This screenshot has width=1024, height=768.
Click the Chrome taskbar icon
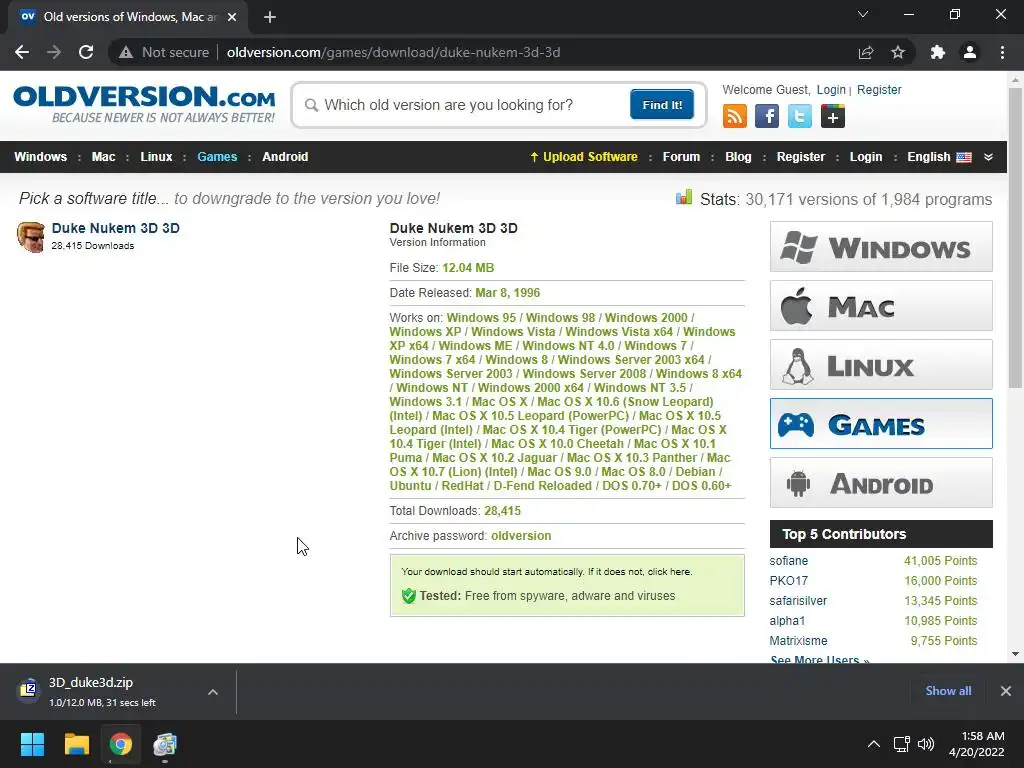(121, 744)
